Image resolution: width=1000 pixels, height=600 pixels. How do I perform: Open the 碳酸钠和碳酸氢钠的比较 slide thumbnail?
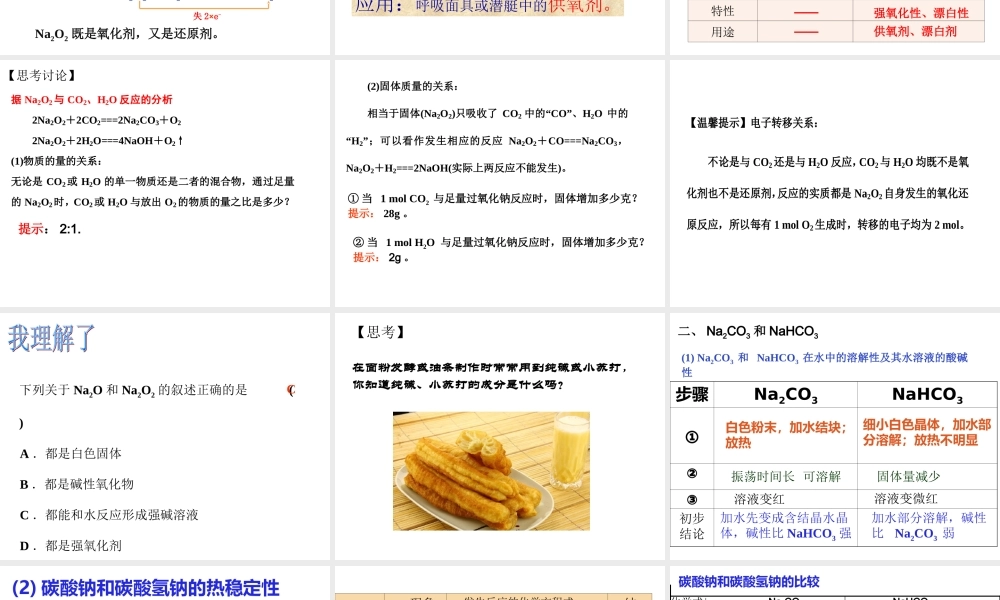[x=835, y=583]
